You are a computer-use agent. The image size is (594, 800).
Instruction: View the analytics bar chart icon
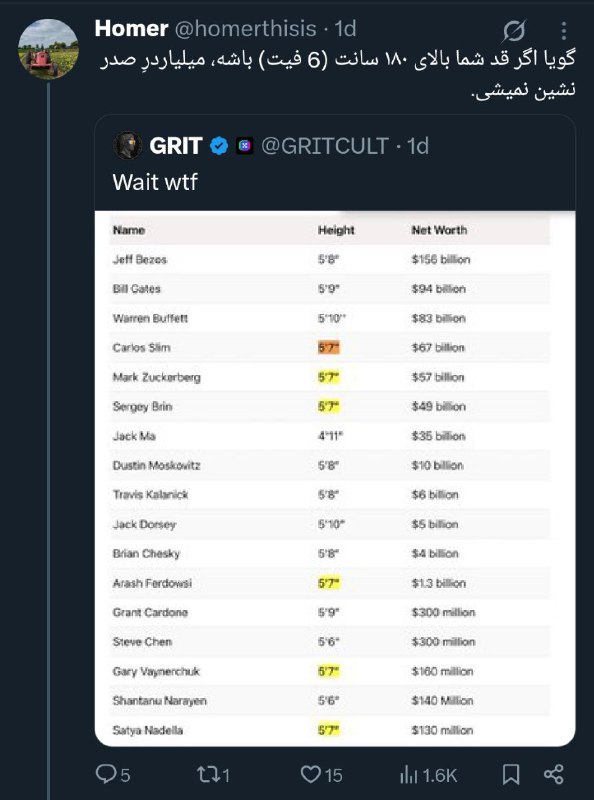point(408,775)
